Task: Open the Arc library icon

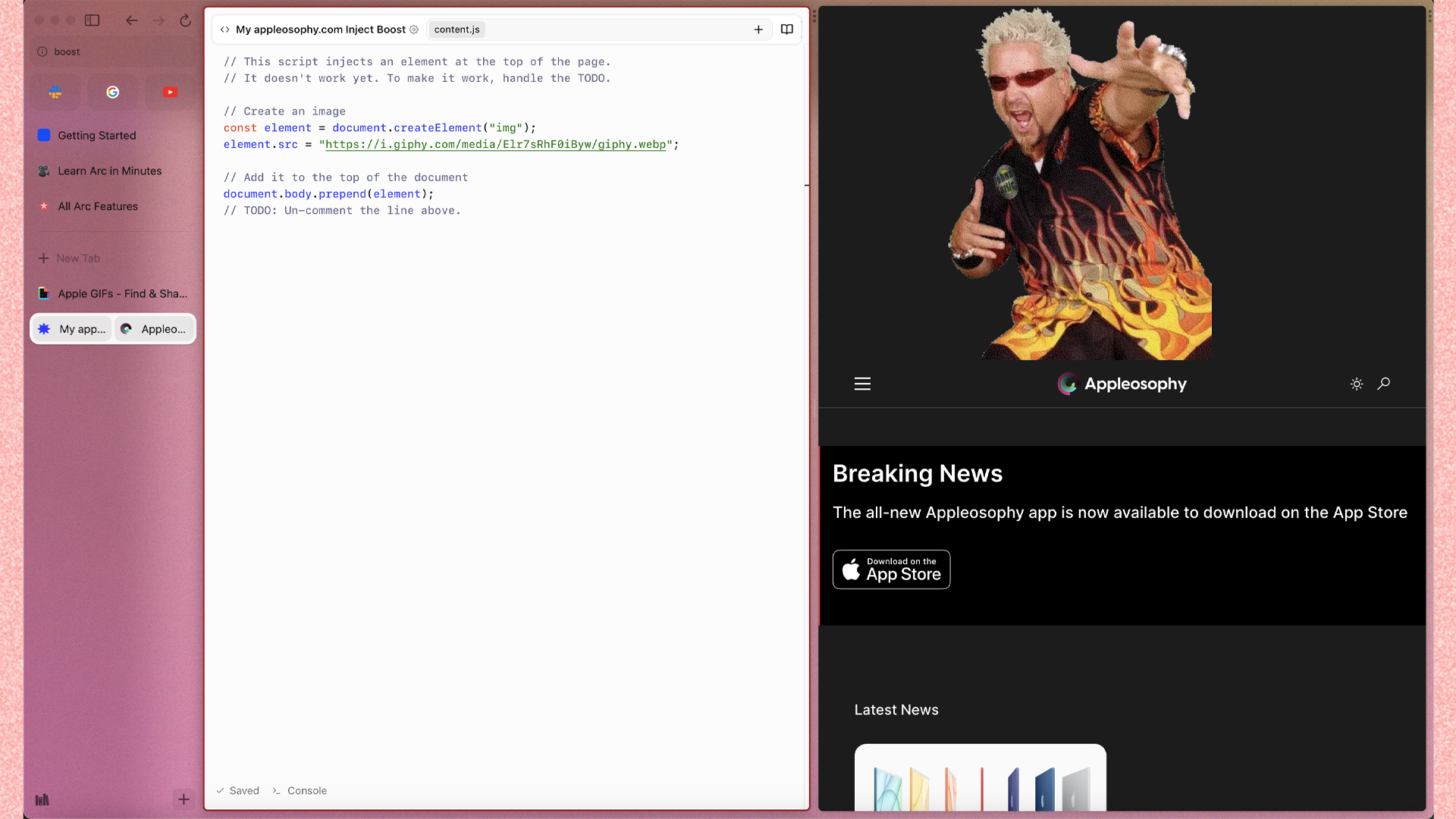Action: [x=42, y=799]
